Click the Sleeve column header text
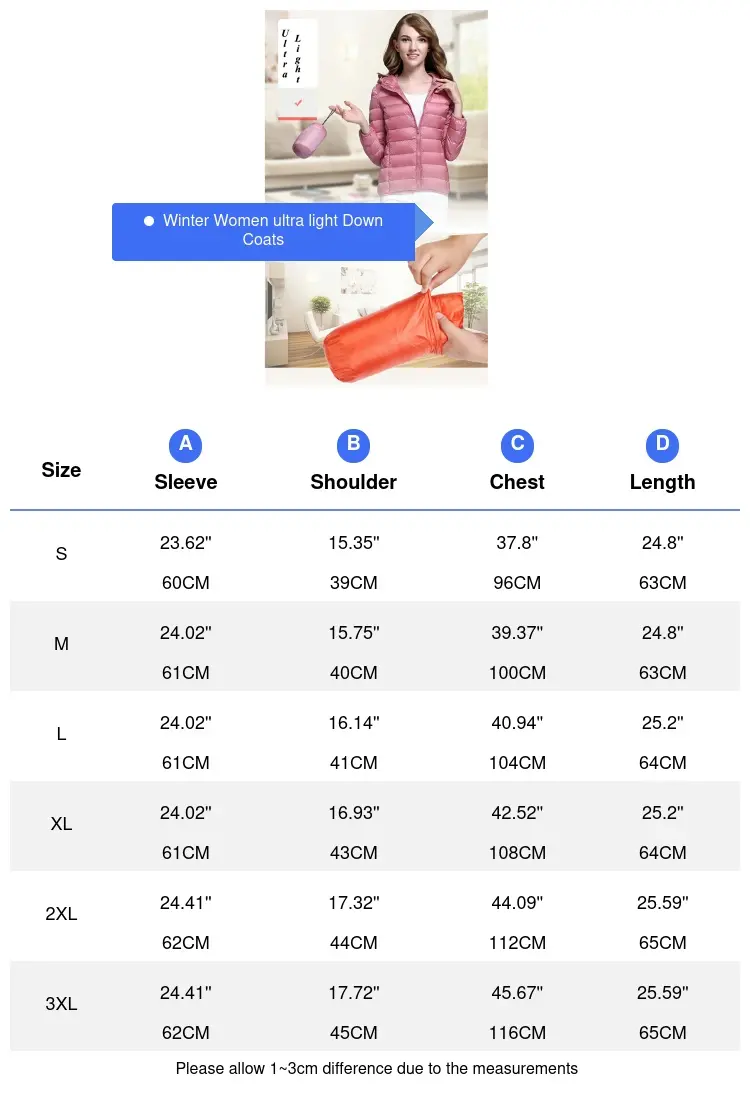 (186, 482)
